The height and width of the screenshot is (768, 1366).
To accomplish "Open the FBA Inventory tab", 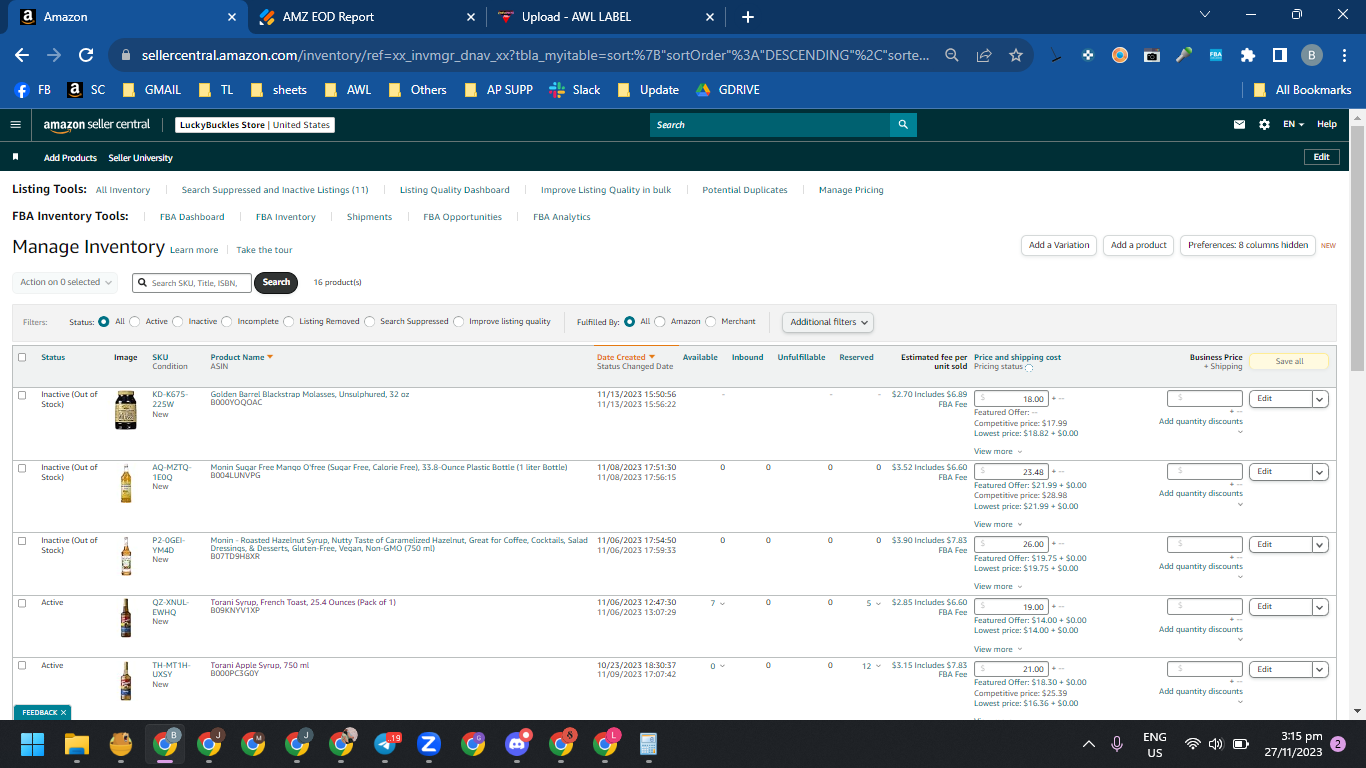I will click(285, 217).
